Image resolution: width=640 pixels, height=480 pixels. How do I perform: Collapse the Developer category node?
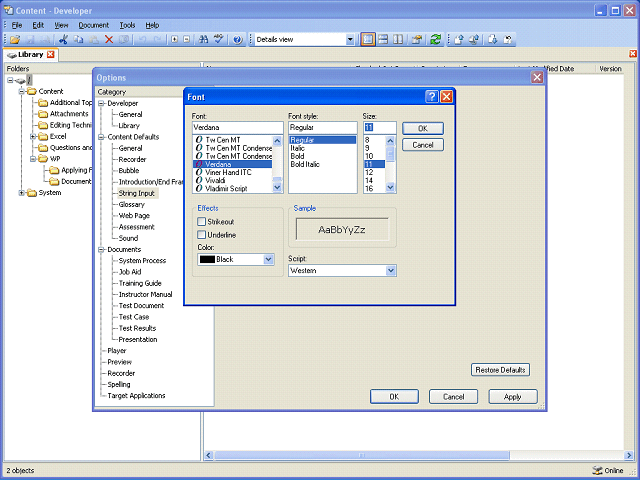click(101, 103)
